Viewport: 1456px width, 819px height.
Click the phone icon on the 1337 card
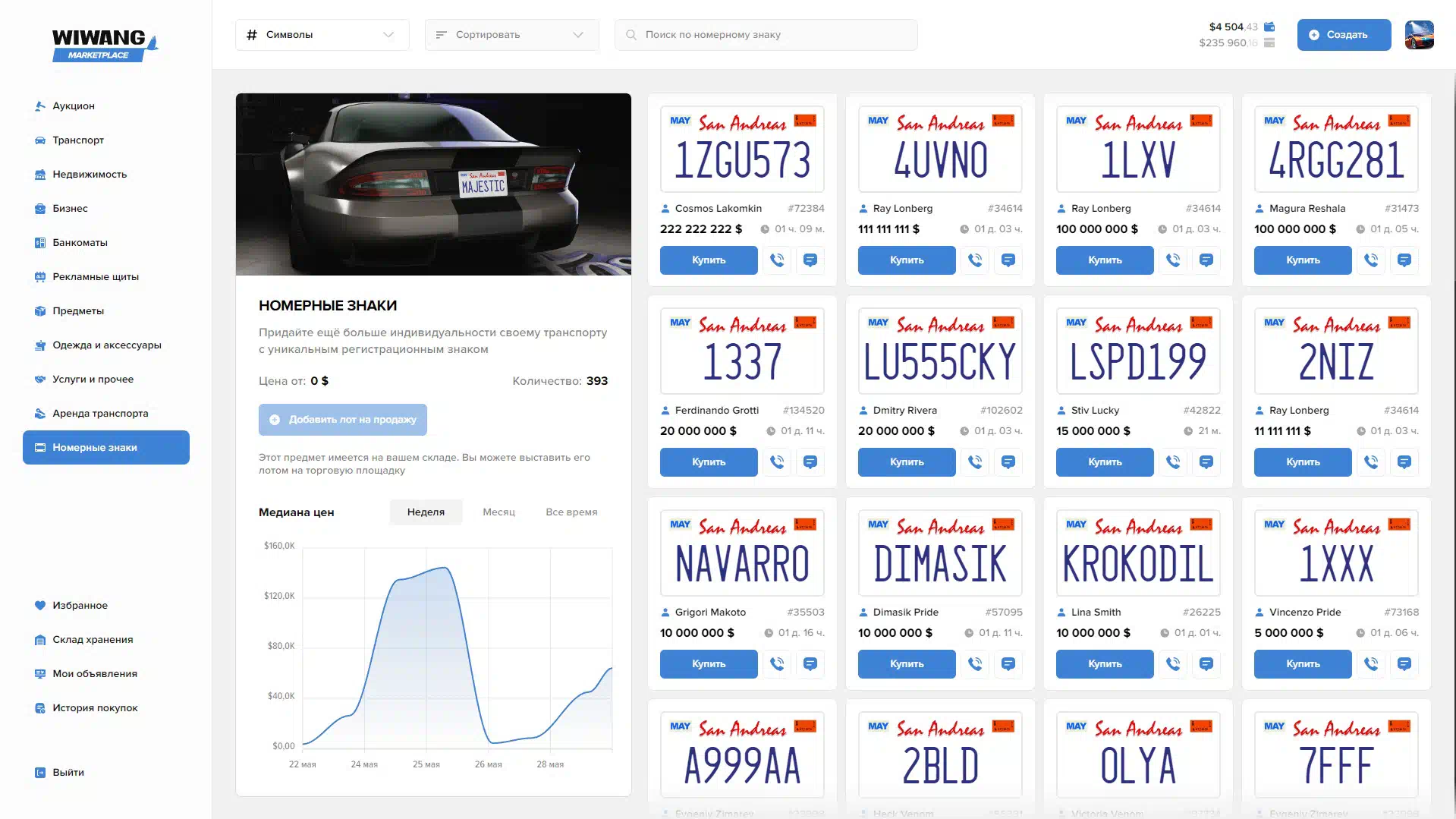pyautogui.click(x=777, y=462)
